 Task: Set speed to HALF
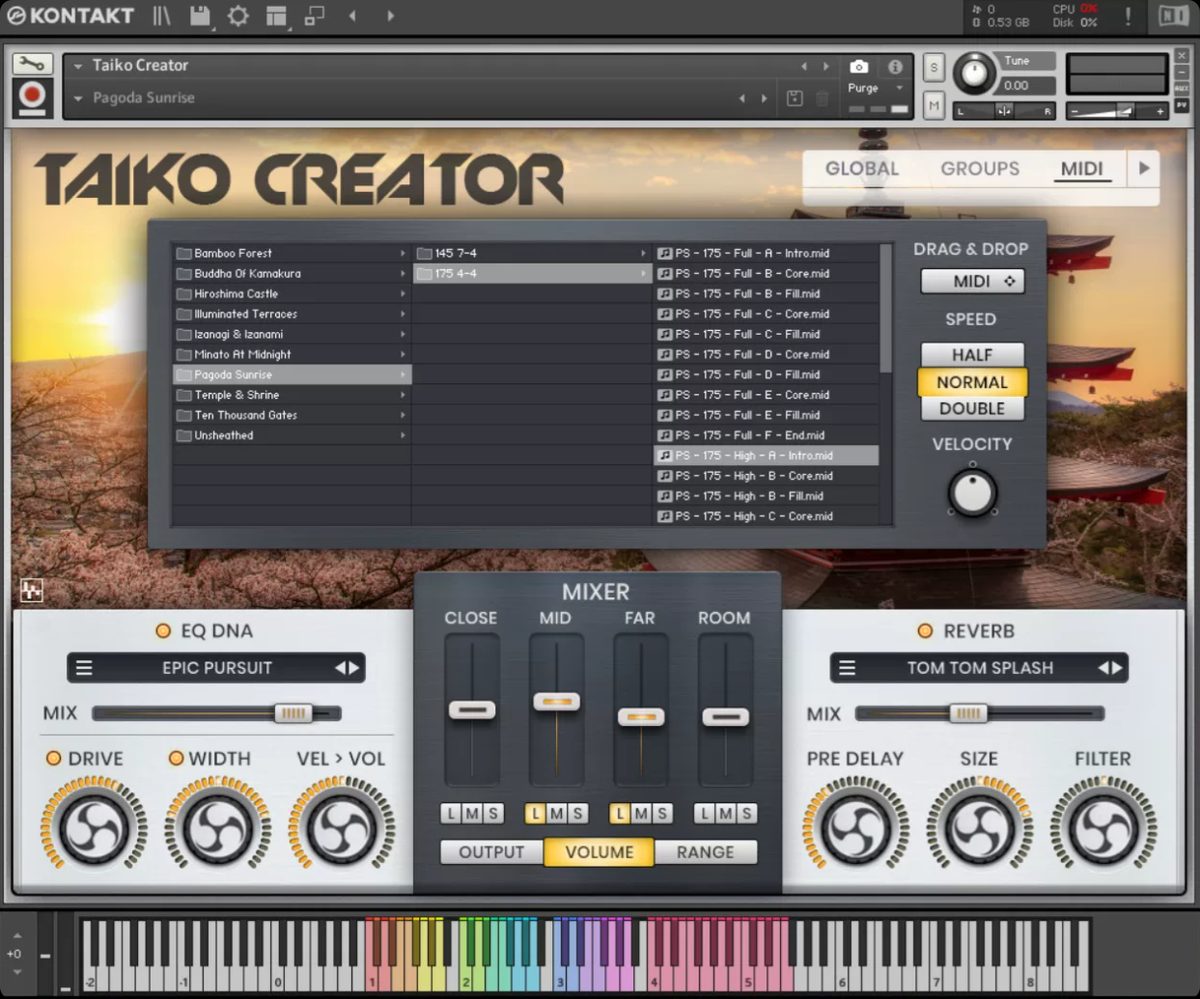tap(972, 355)
